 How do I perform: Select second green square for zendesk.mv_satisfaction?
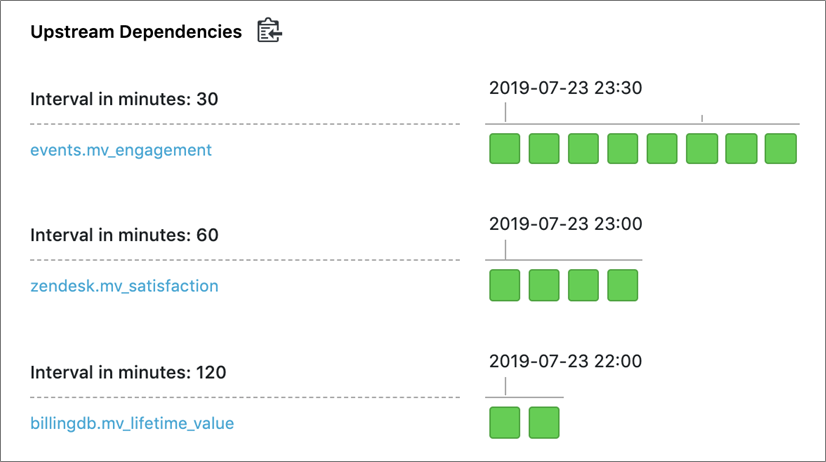[544, 285]
